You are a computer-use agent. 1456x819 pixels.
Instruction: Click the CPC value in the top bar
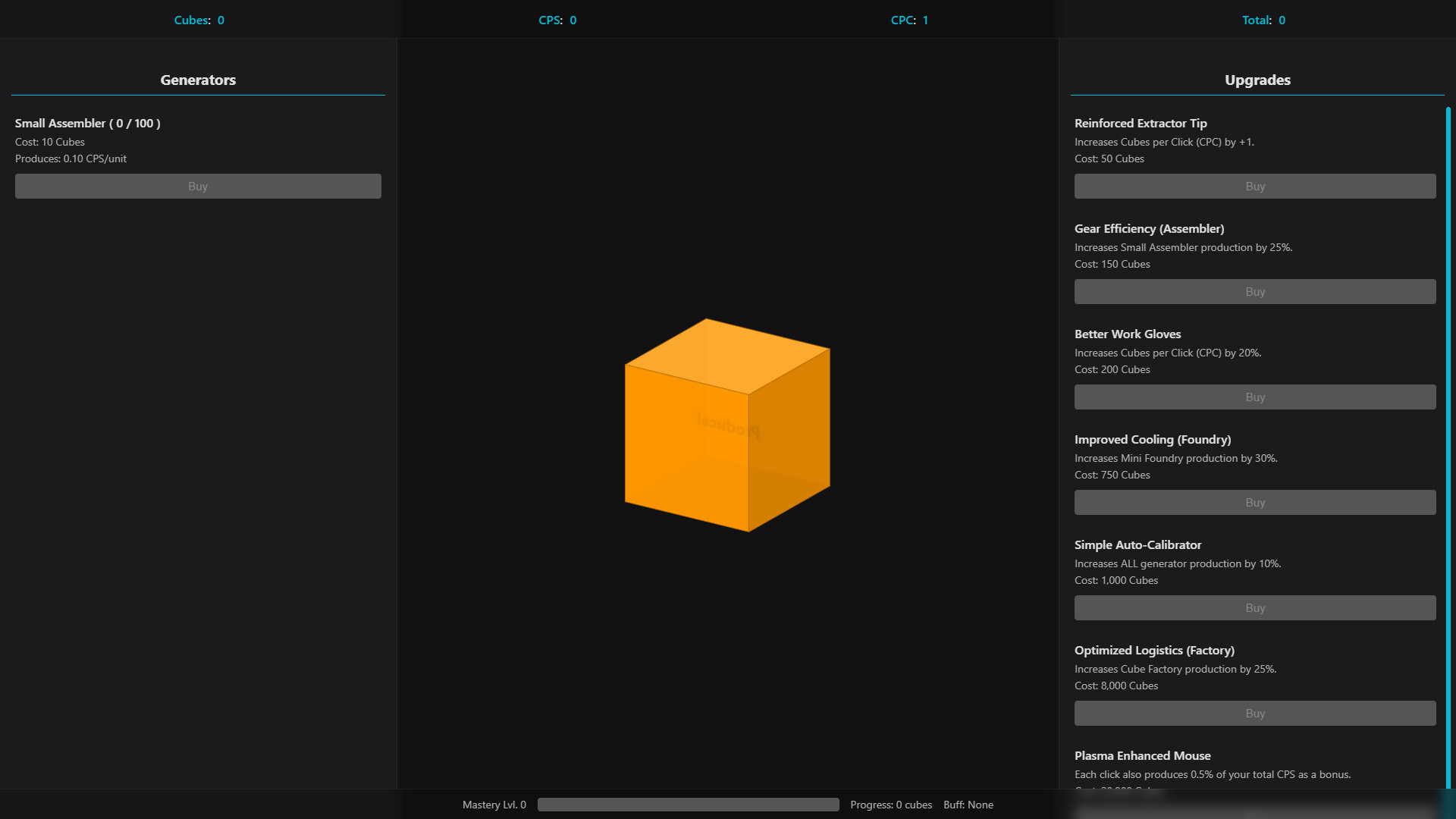[x=908, y=20]
